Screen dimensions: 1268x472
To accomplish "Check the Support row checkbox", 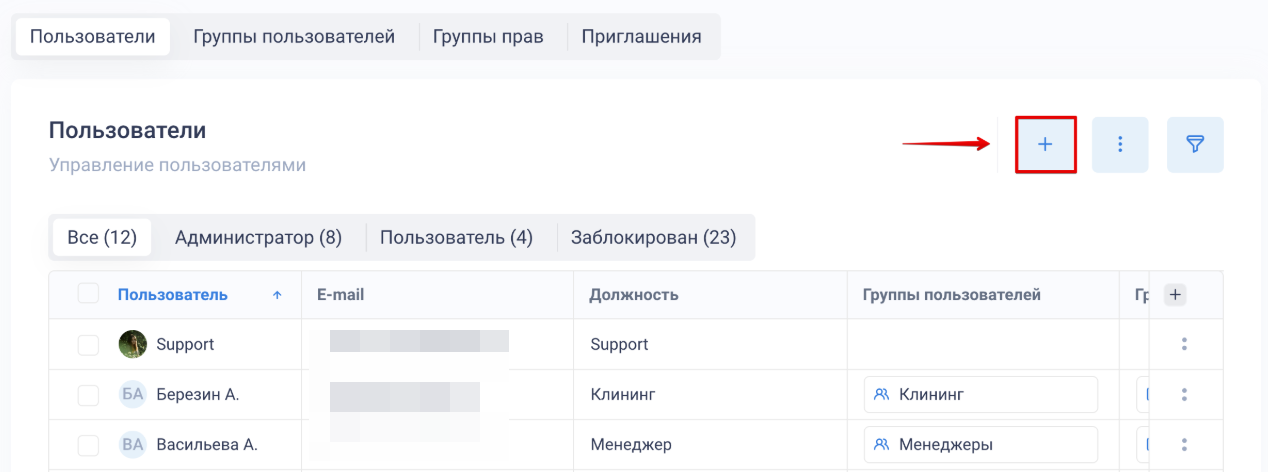I will [x=88, y=344].
